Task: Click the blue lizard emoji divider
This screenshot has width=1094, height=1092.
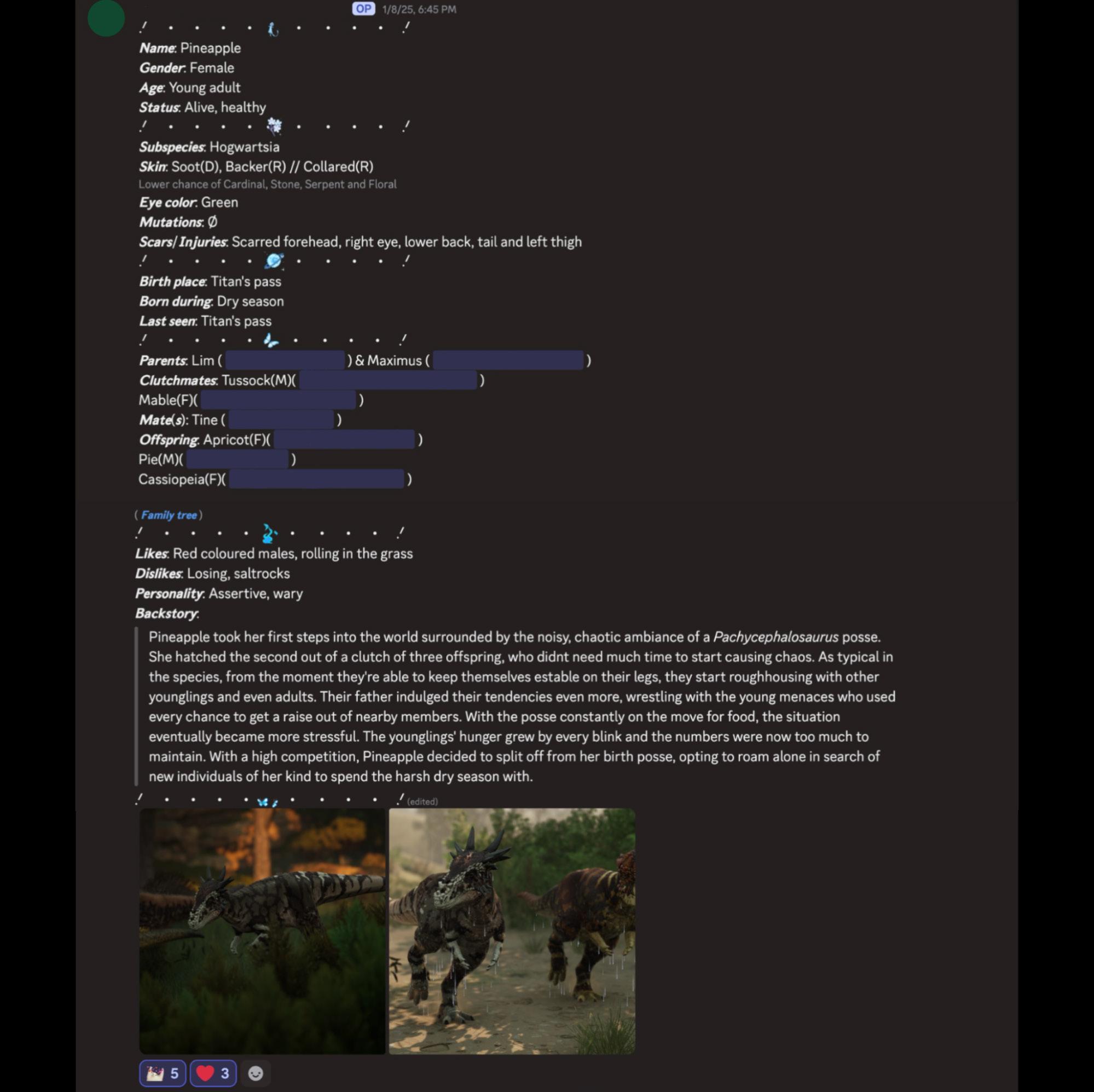Action: [273, 29]
